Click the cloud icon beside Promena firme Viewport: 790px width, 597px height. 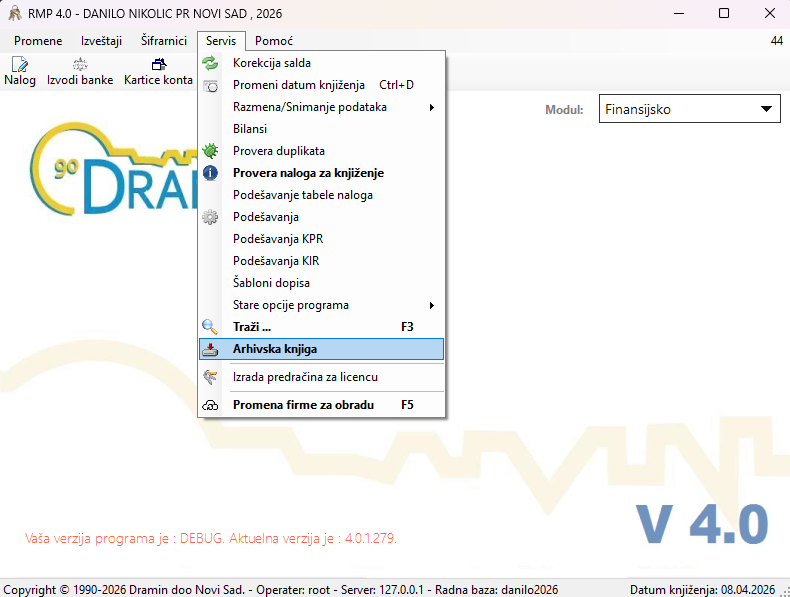210,405
